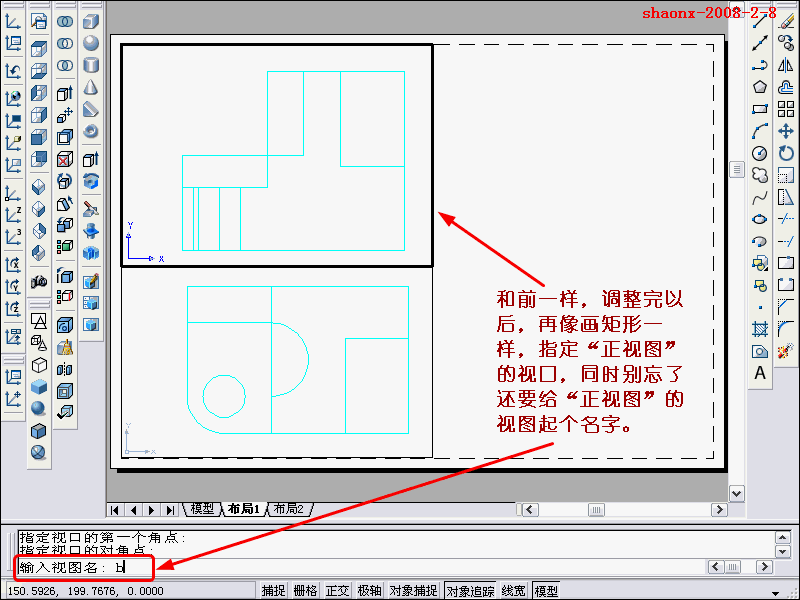Go to previous layout tab arrow
The image size is (800, 600).
tap(134, 510)
